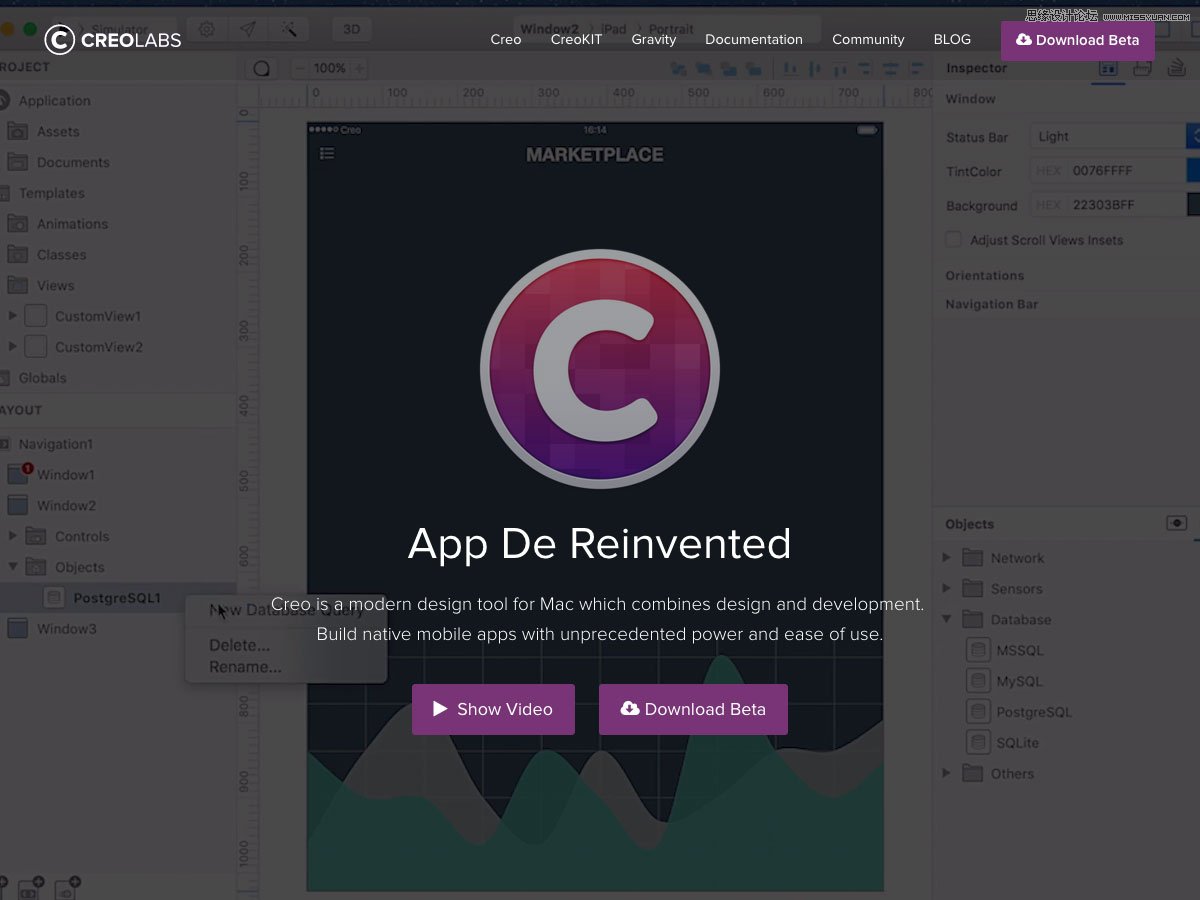
Task: Click the Show Video button
Action: click(x=493, y=709)
